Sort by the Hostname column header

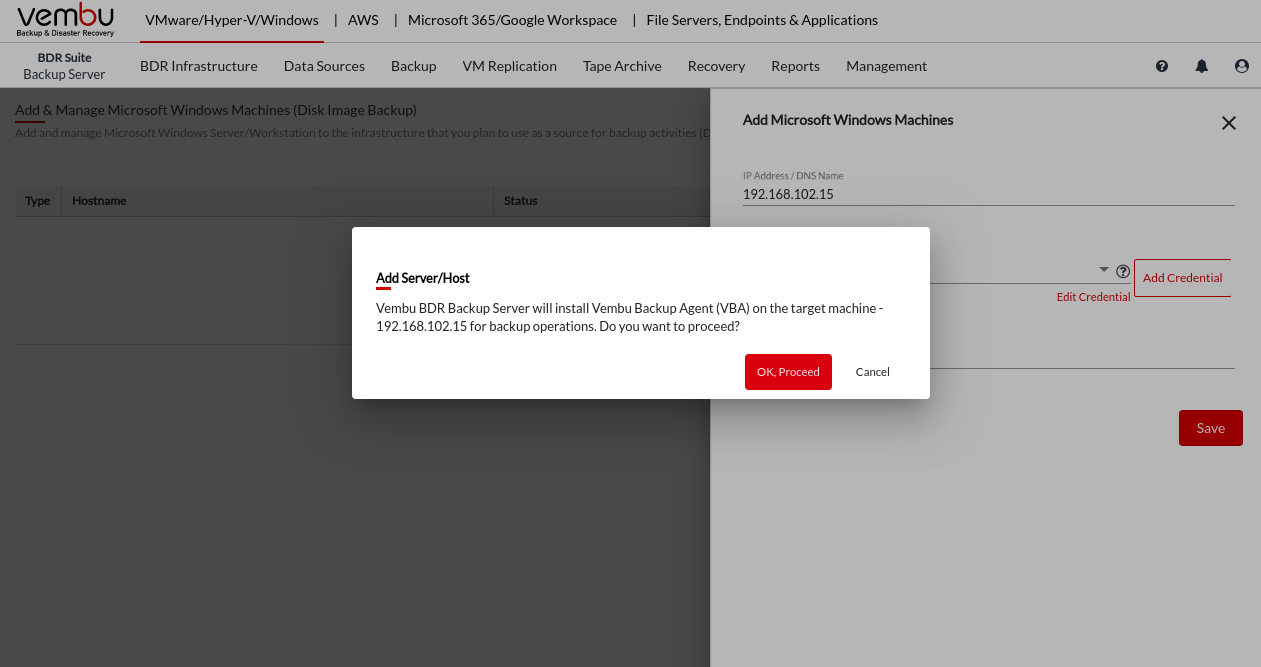pyautogui.click(x=100, y=201)
